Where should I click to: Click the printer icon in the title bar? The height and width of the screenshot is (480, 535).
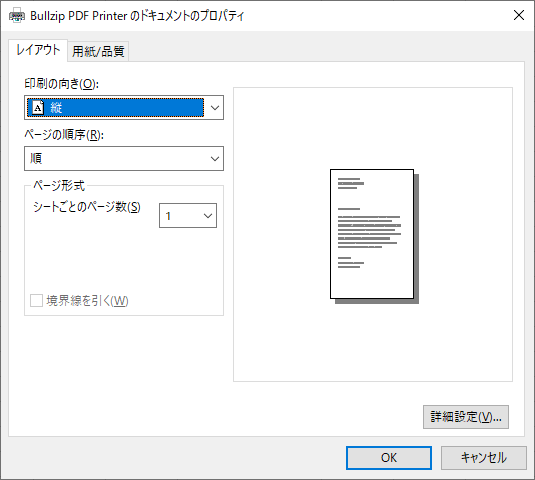tap(17, 16)
